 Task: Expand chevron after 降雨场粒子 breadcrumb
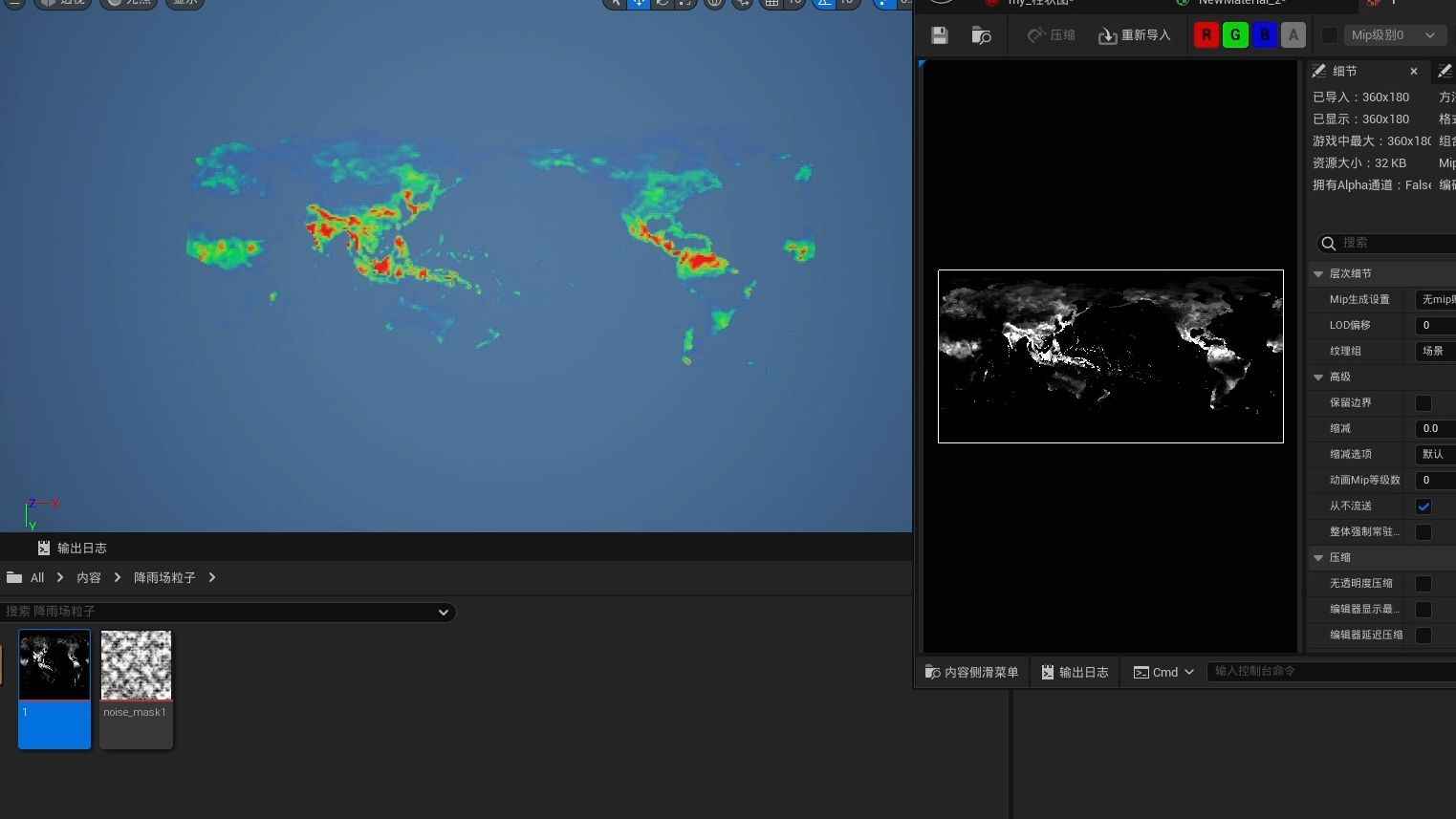pyautogui.click(x=212, y=578)
